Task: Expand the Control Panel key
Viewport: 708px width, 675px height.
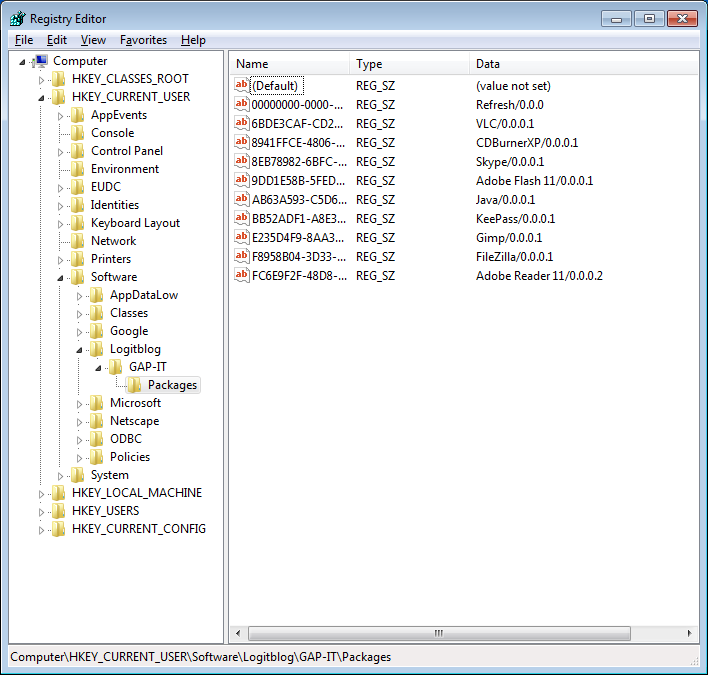Action: (x=60, y=152)
